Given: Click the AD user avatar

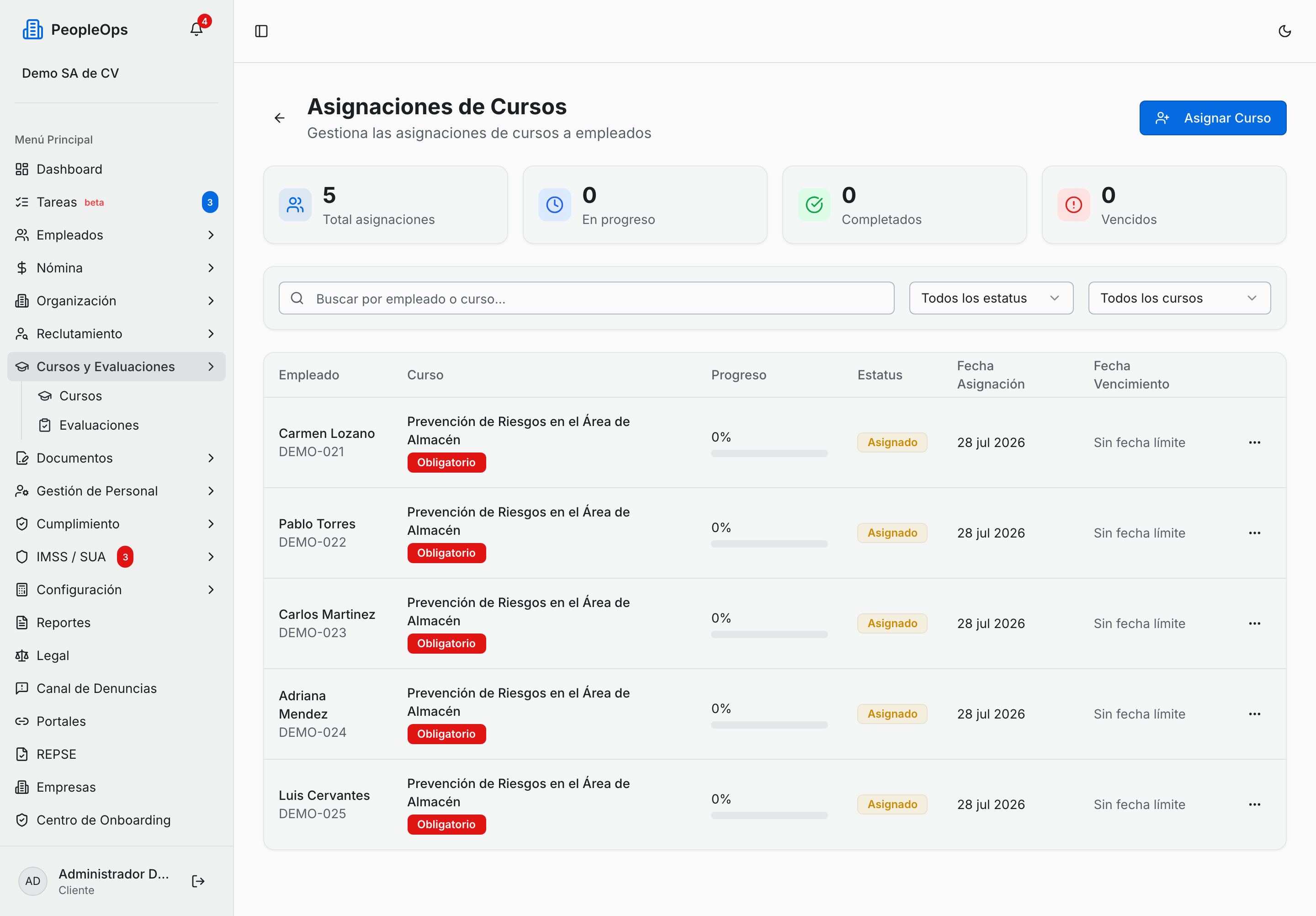Looking at the screenshot, I should 32,881.
